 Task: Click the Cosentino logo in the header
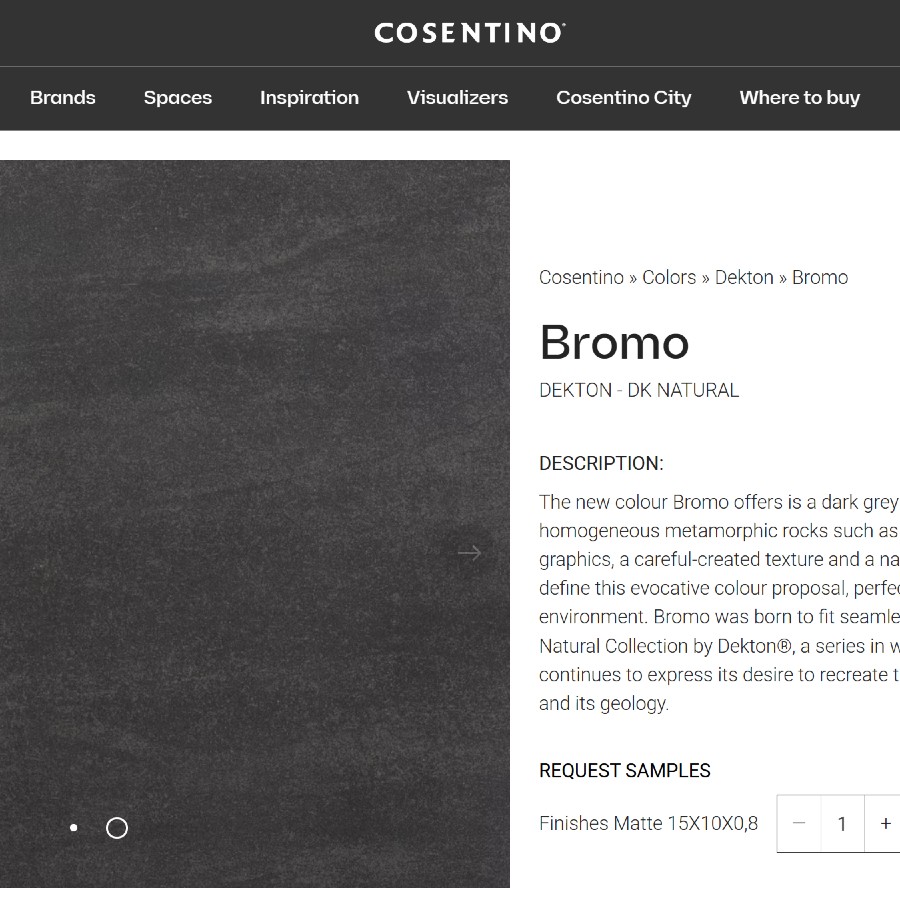pyautogui.click(x=468, y=32)
